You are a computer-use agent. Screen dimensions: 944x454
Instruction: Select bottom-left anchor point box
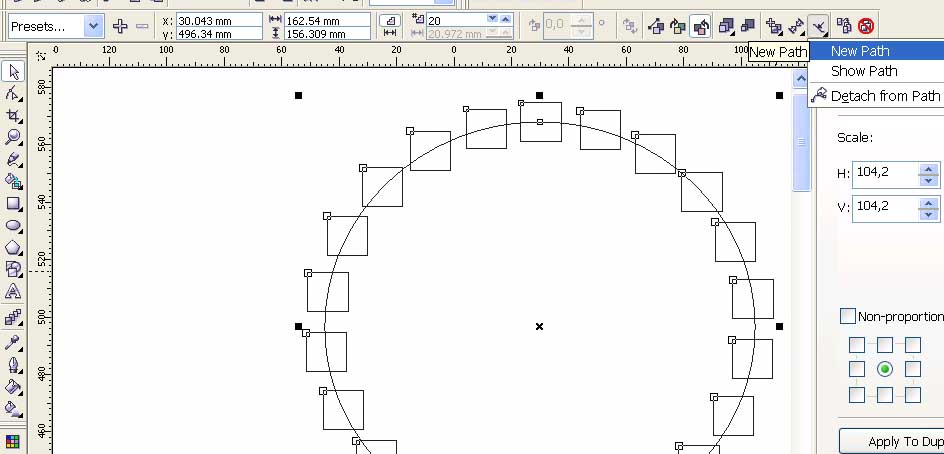pos(857,395)
